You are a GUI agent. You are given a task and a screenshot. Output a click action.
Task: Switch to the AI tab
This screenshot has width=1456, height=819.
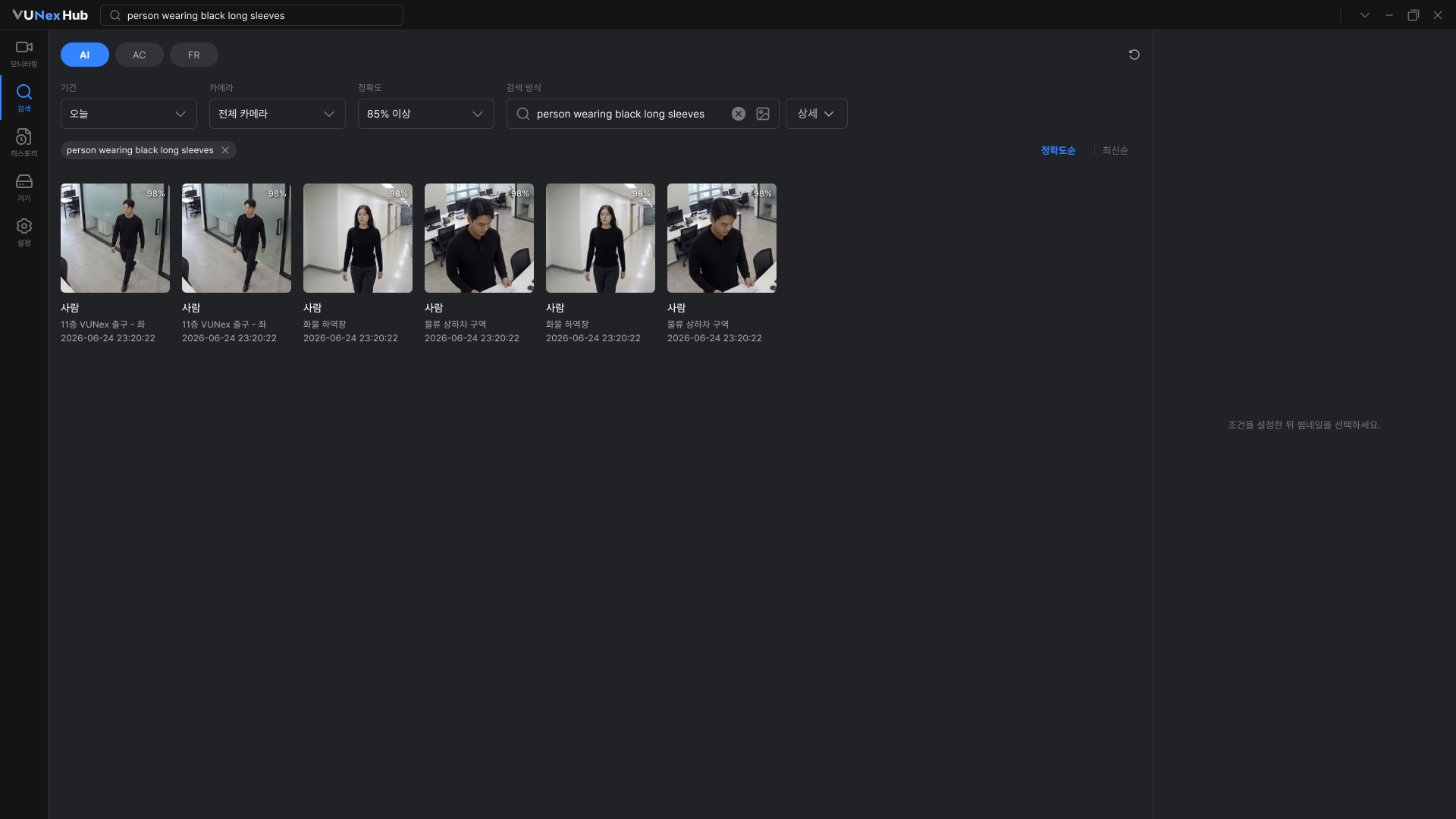(x=85, y=55)
